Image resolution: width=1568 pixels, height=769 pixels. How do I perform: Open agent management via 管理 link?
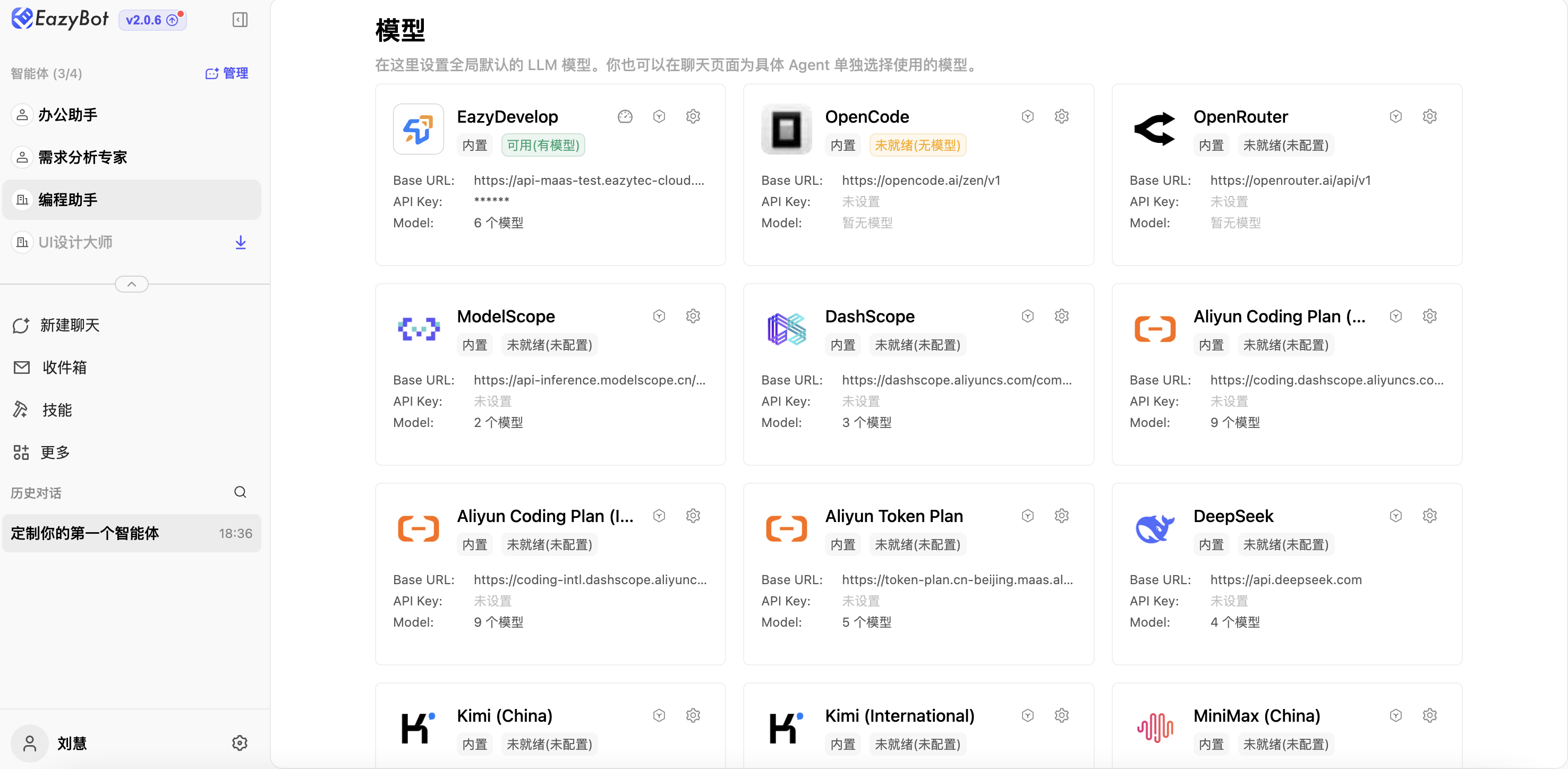click(x=226, y=74)
